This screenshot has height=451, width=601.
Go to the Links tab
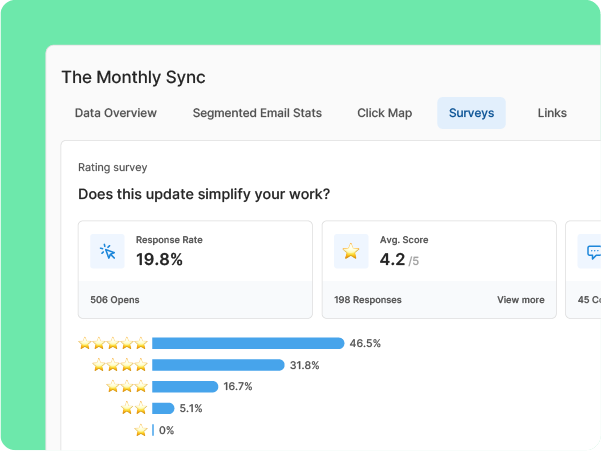[552, 113]
